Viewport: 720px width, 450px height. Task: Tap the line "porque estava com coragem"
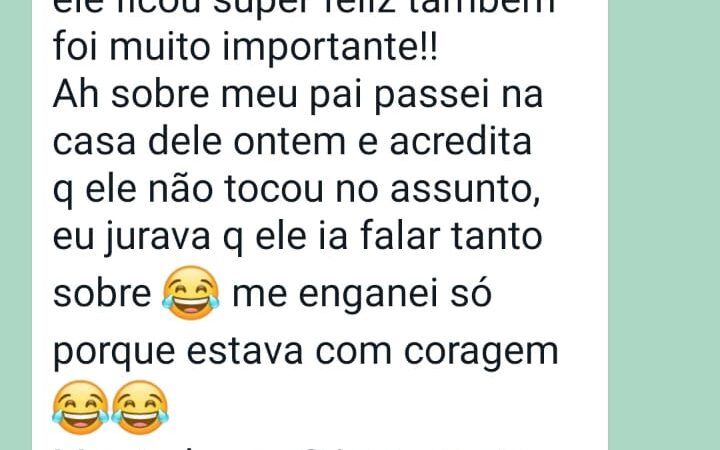[x=305, y=353]
